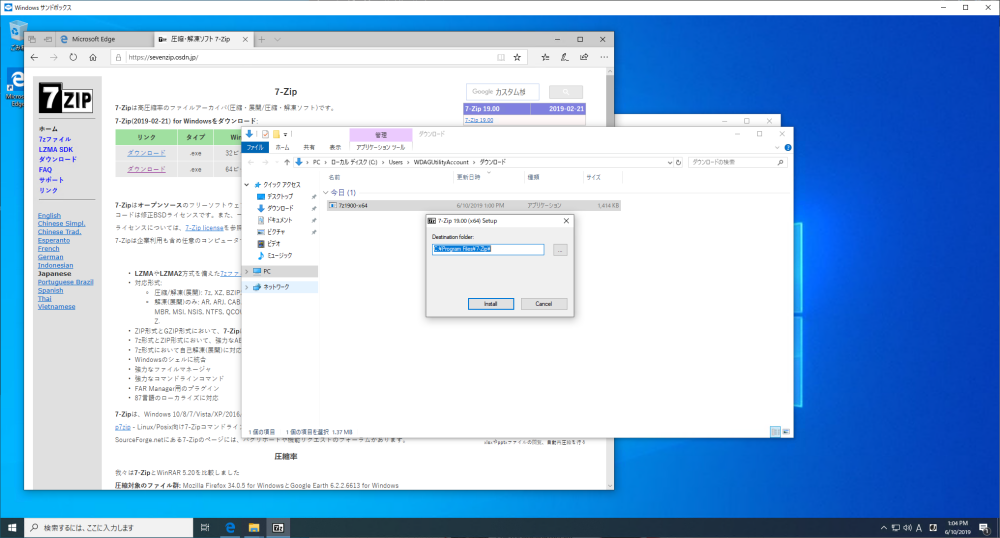The height and width of the screenshot is (538, 1000).
Task: Collapse the クイック アクセス tree node
Action: pos(247,185)
